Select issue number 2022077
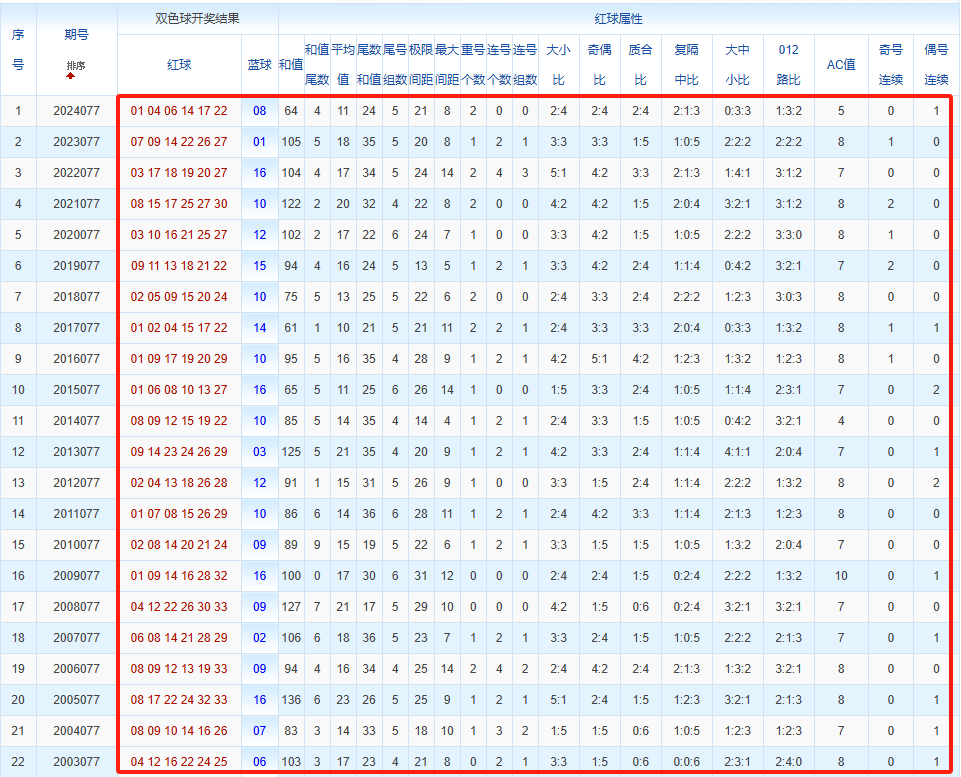 [x=77, y=173]
